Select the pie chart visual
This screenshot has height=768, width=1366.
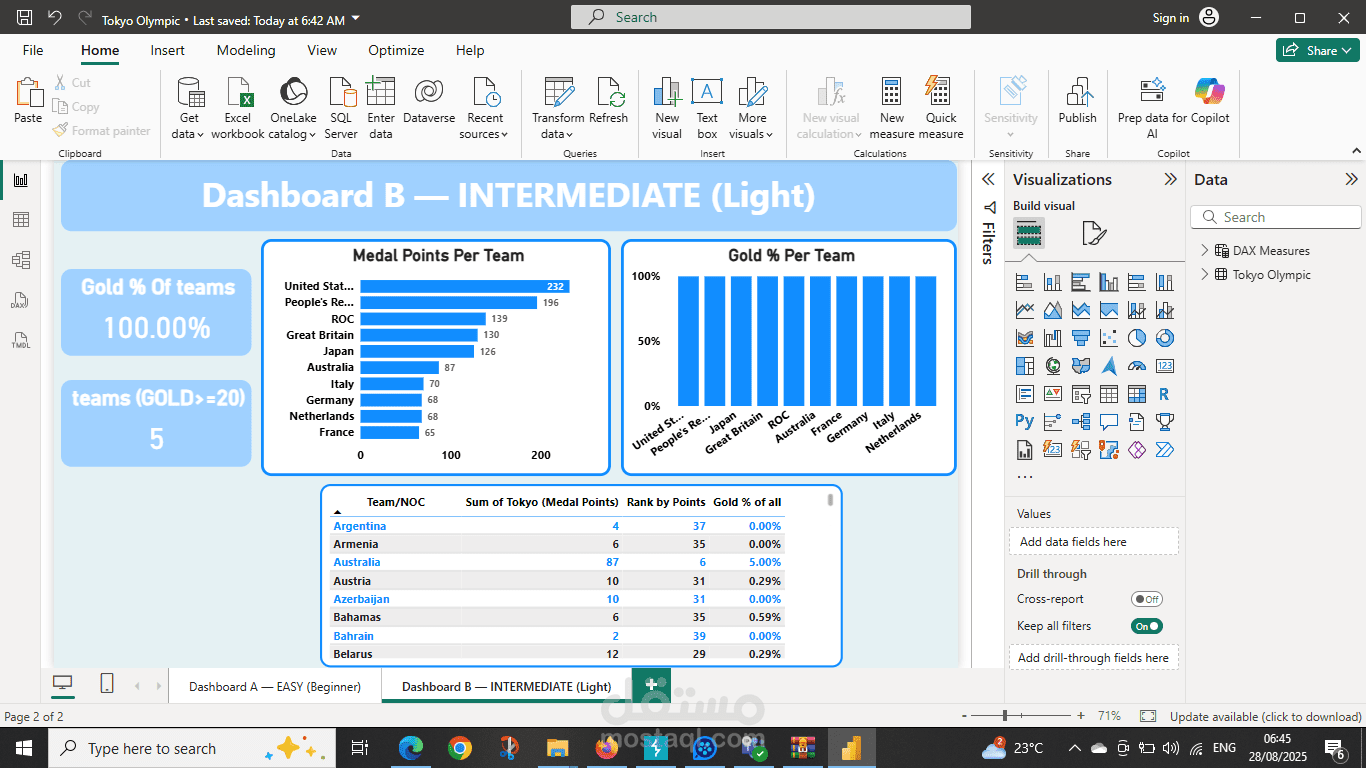point(1136,338)
